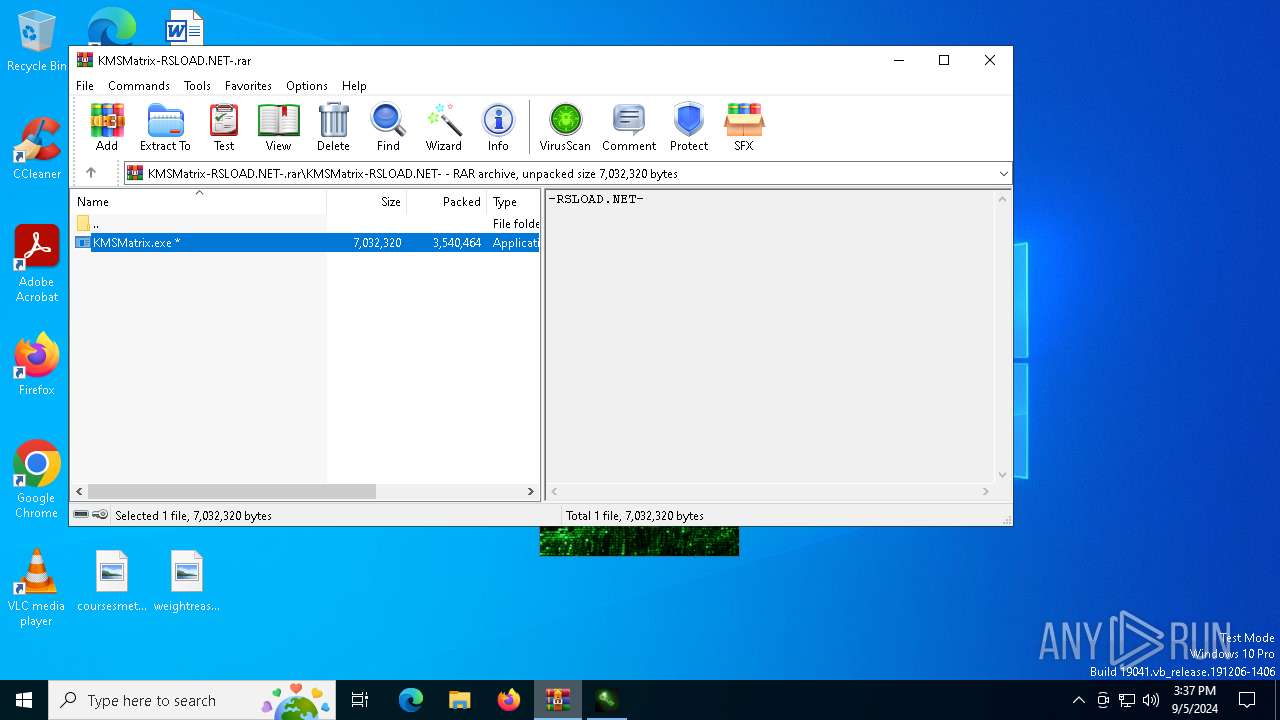
Task: Click the file list horizontal scrollbar
Action: click(x=232, y=492)
